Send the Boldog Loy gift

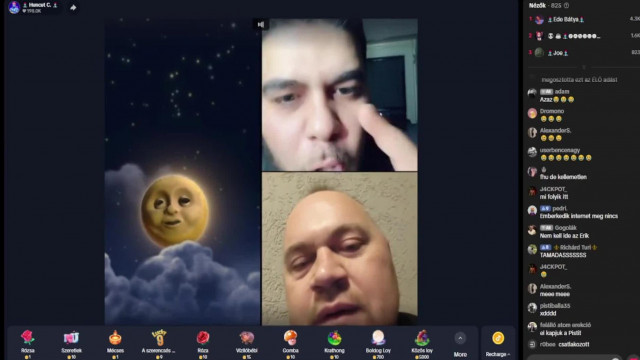(x=378, y=344)
